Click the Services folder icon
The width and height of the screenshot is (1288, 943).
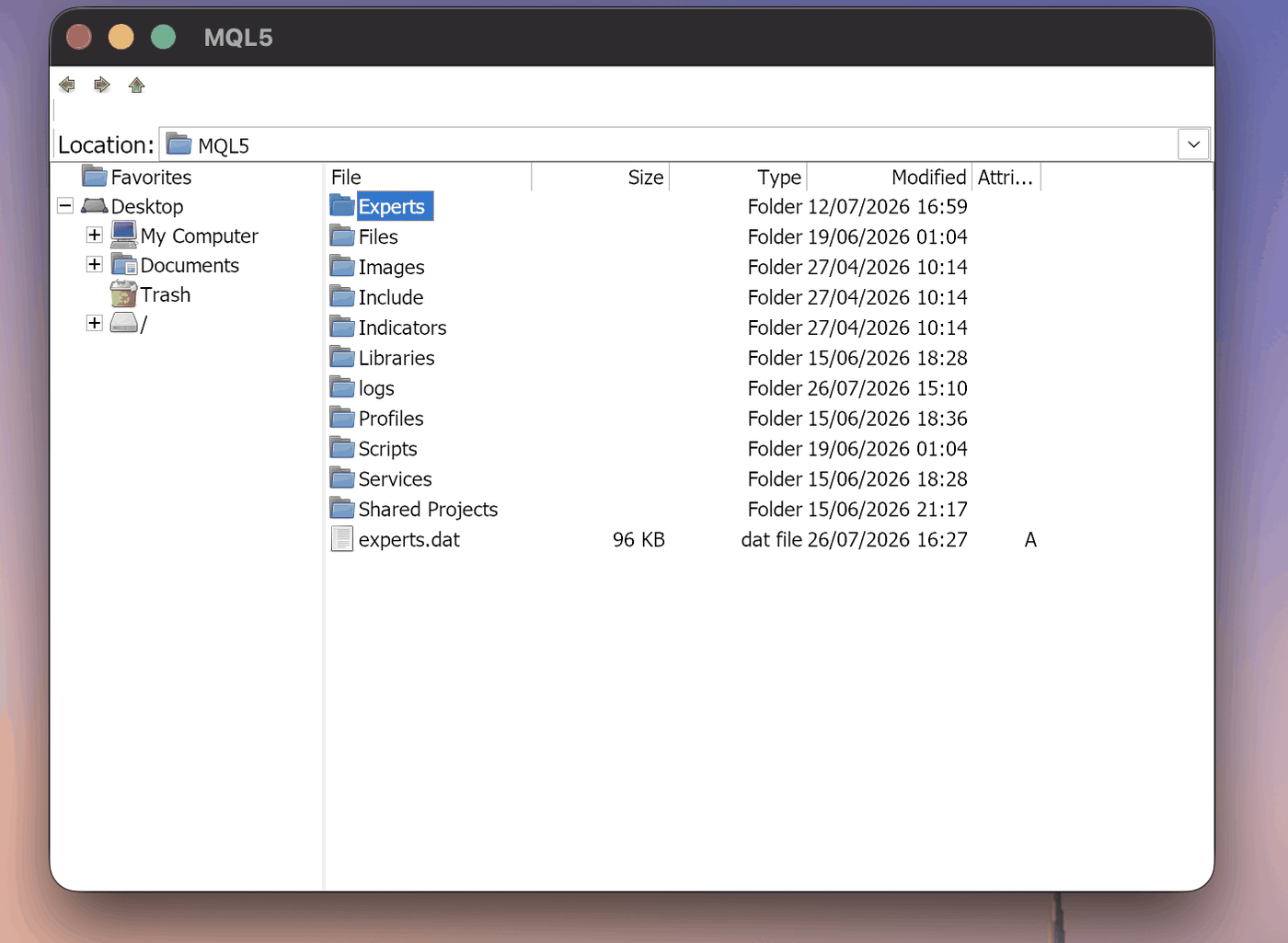pyautogui.click(x=342, y=478)
